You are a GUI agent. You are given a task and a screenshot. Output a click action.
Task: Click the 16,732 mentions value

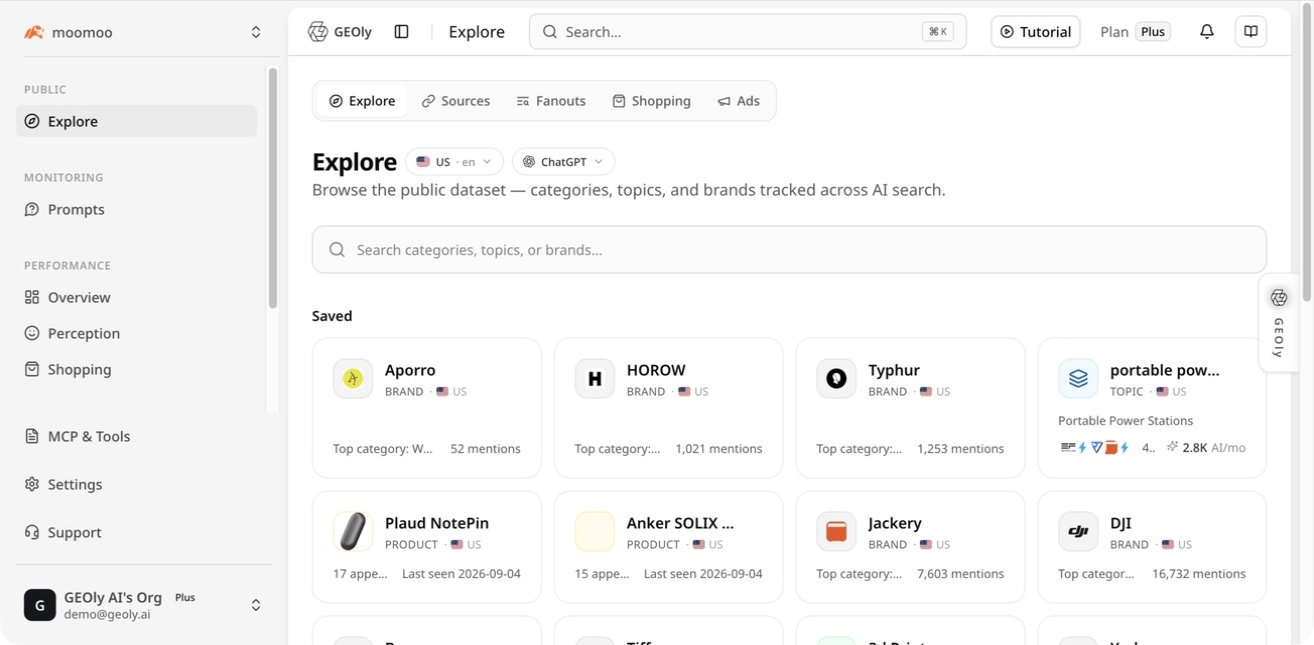[x=1199, y=574]
